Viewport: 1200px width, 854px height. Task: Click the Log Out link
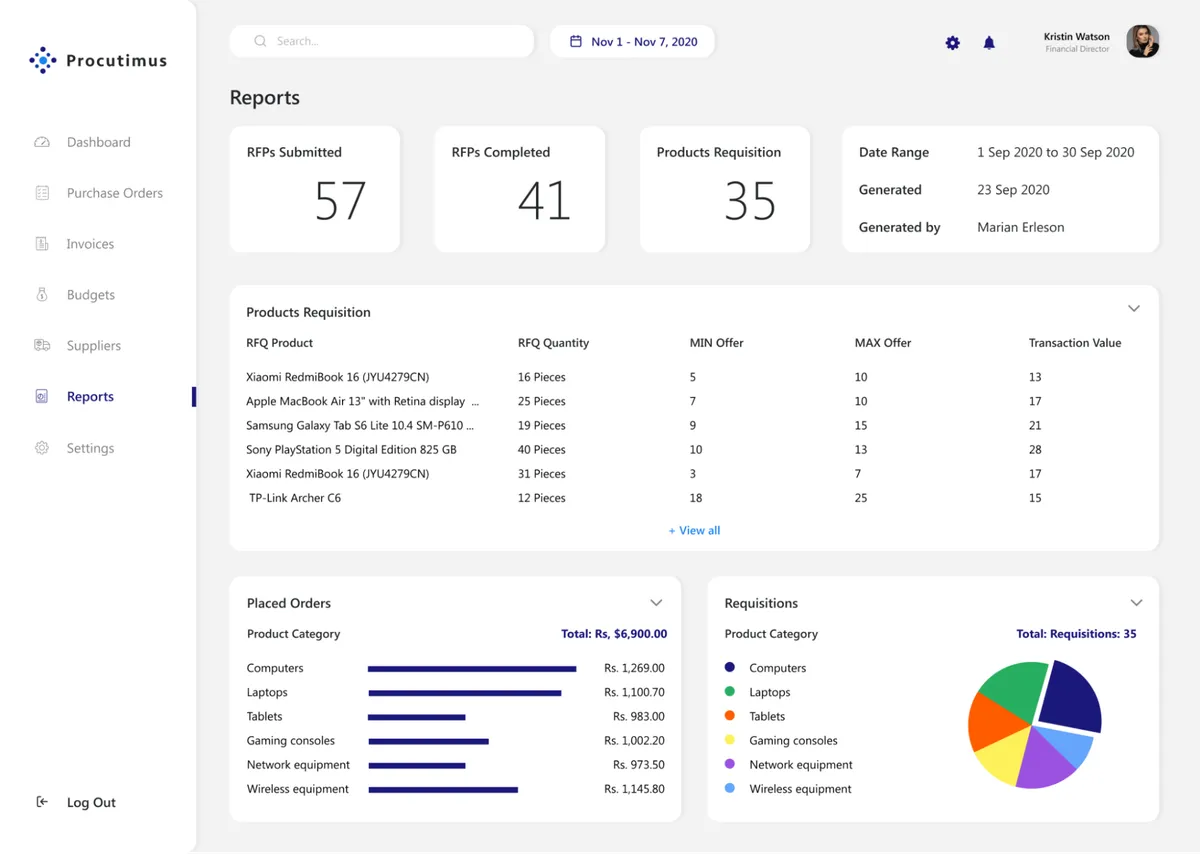pos(91,803)
